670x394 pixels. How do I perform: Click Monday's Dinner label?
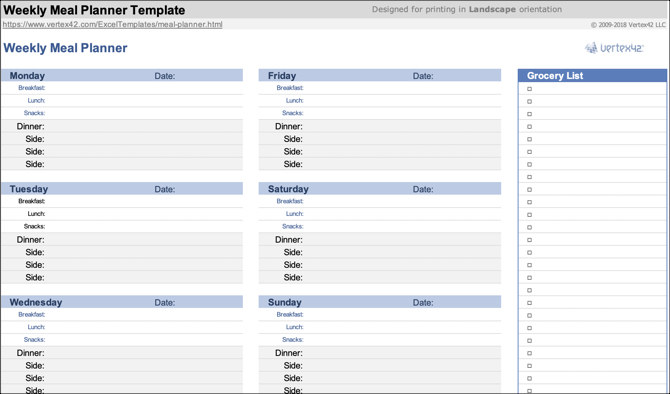pos(30,126)
